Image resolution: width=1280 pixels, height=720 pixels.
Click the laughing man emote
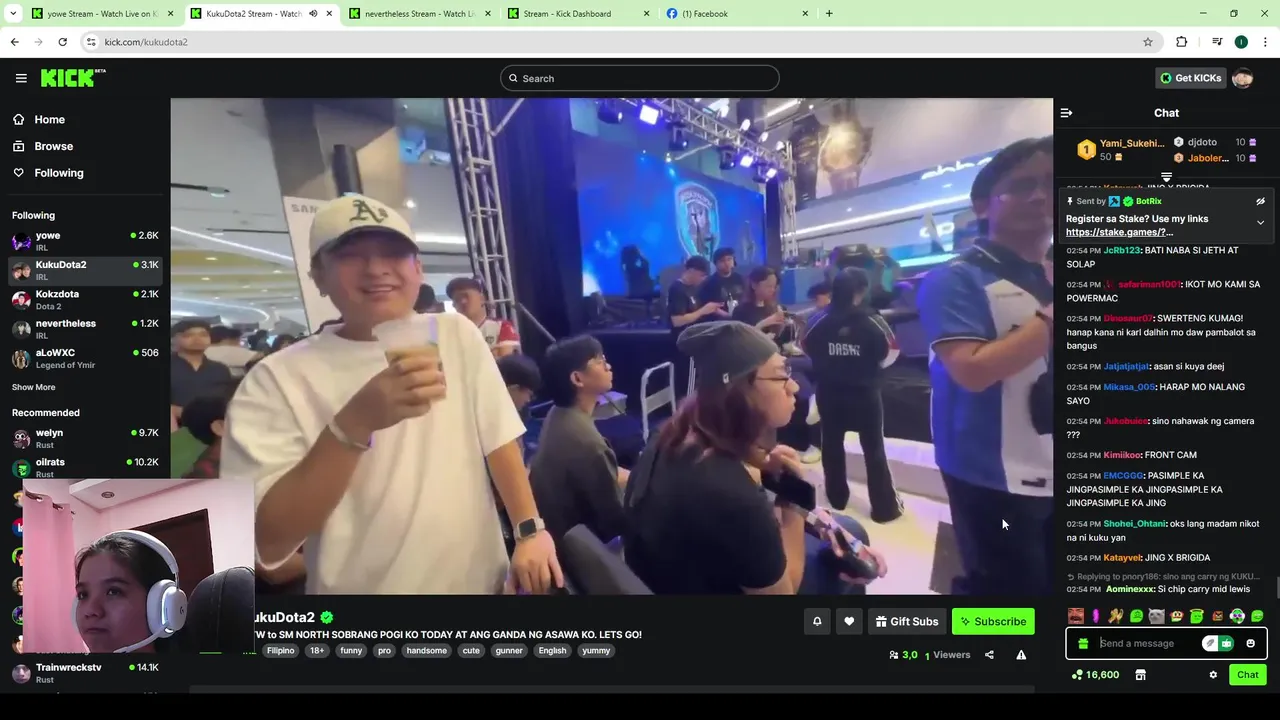click(1076, 616)
